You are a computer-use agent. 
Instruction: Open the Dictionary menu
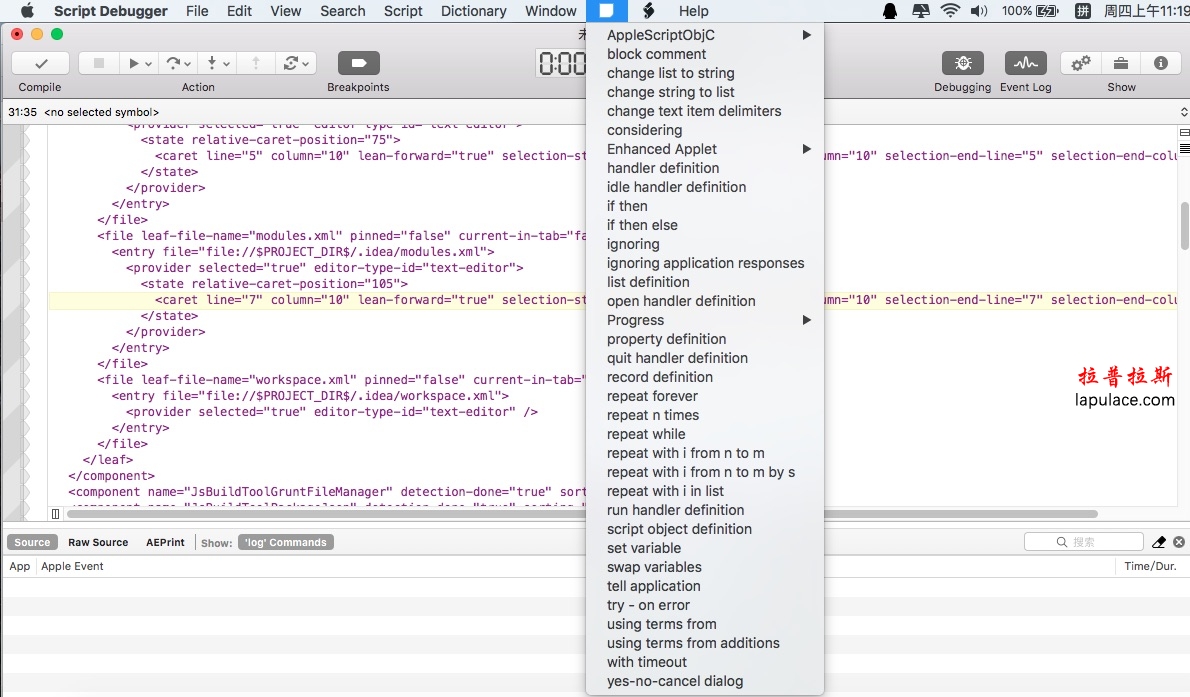[x=474, y=11]
